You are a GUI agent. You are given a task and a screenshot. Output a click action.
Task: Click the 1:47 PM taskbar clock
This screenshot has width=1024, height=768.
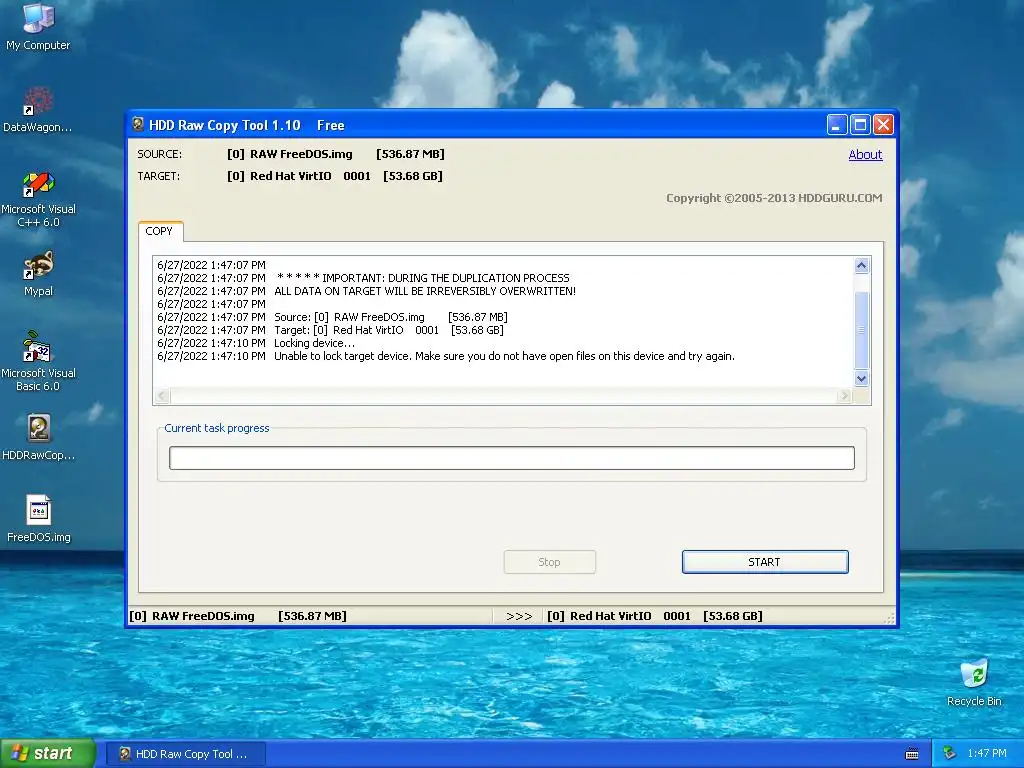[987, 754]
